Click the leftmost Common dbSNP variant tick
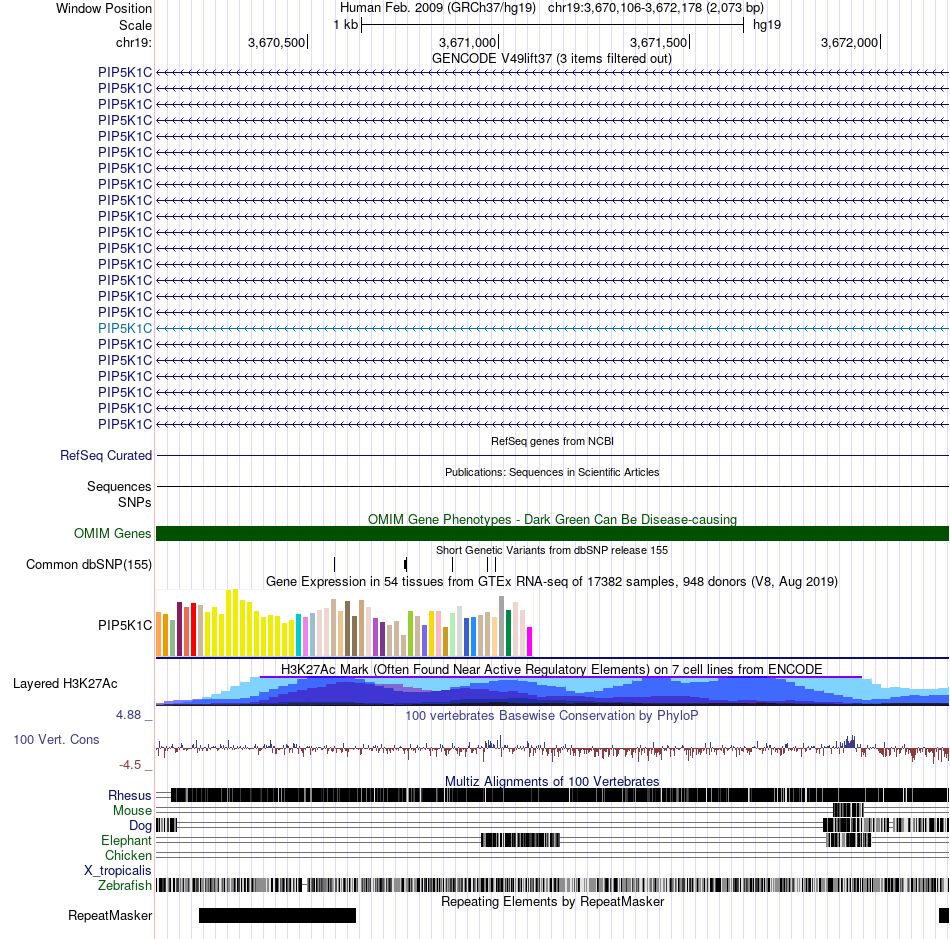The width and height of the screenshot is (950, 939). click(334, 565)
